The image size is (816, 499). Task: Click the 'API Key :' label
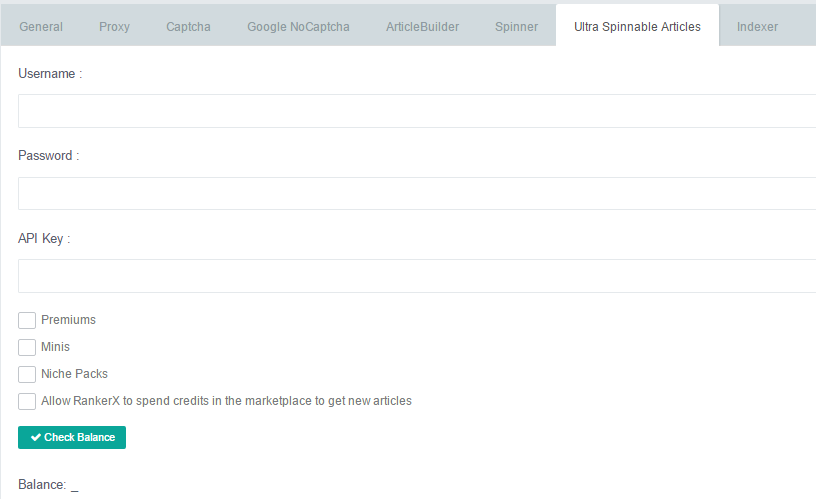44,238
